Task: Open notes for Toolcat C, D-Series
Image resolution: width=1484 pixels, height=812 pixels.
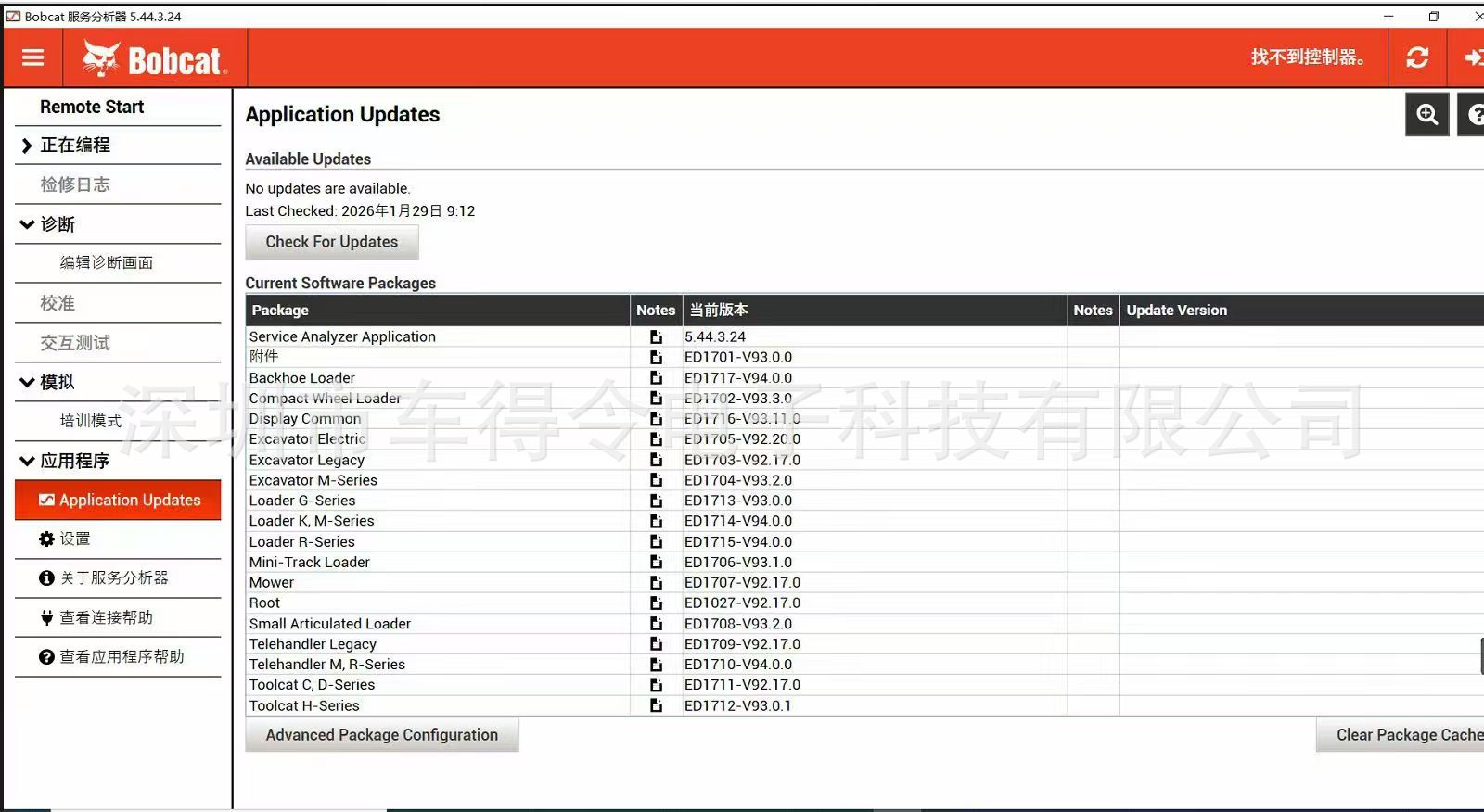Action: tap(656, 684)
